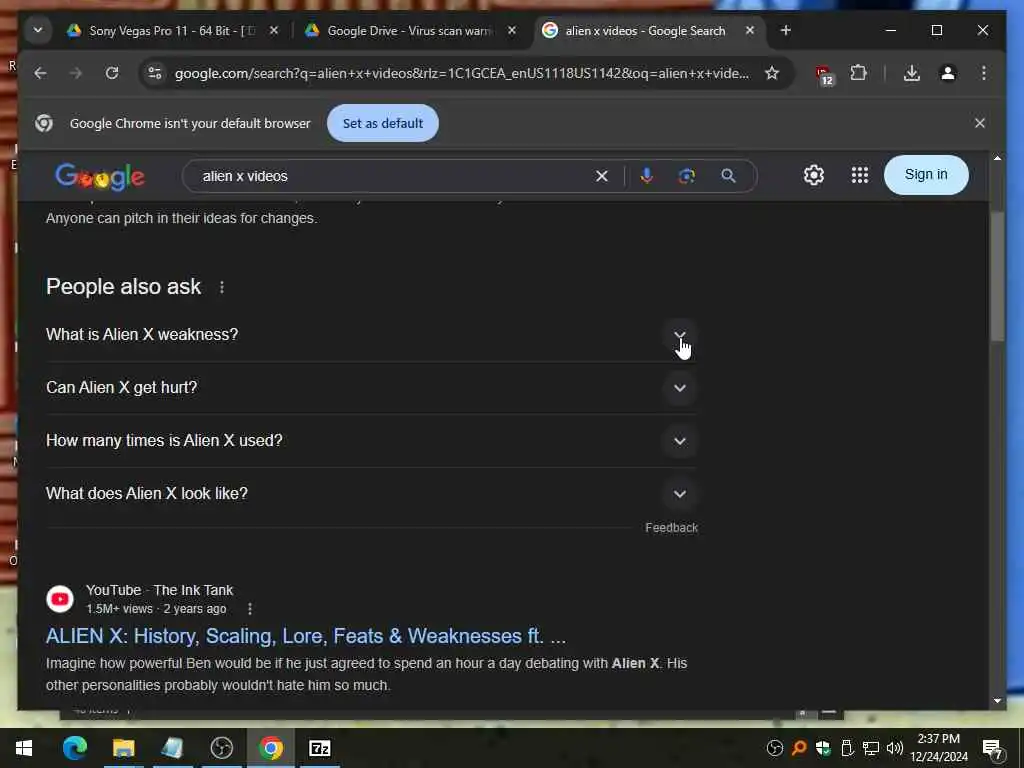Click the address bar URL
This screenshot has height=768, width=1024.
(x=461, y=73)
